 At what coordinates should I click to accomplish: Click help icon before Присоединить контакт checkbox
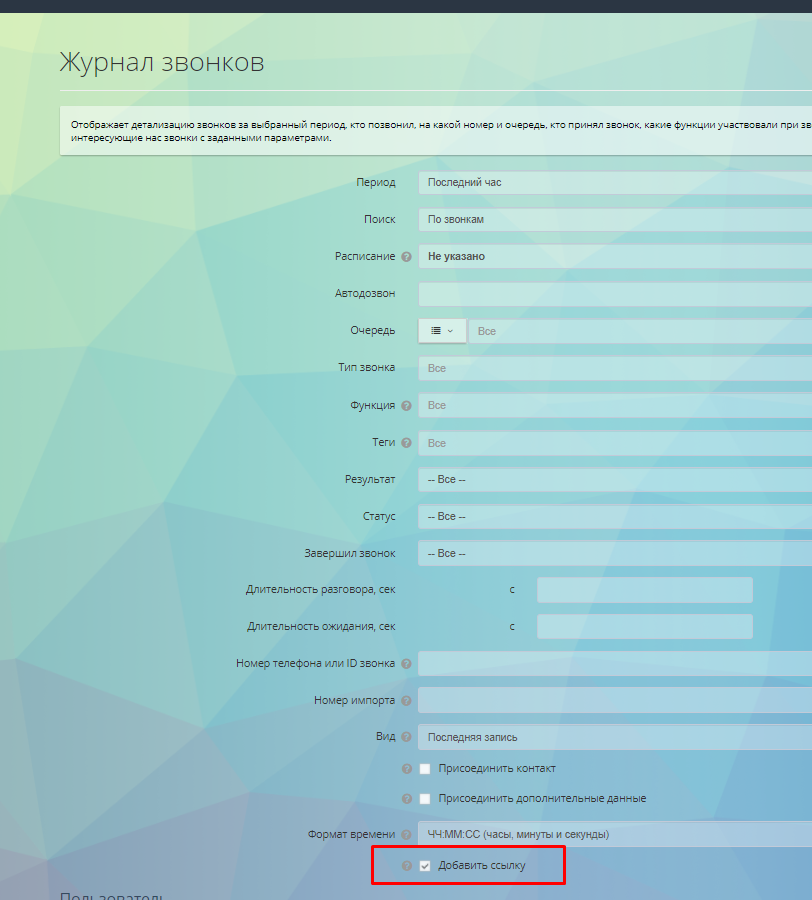coord(407,770)
